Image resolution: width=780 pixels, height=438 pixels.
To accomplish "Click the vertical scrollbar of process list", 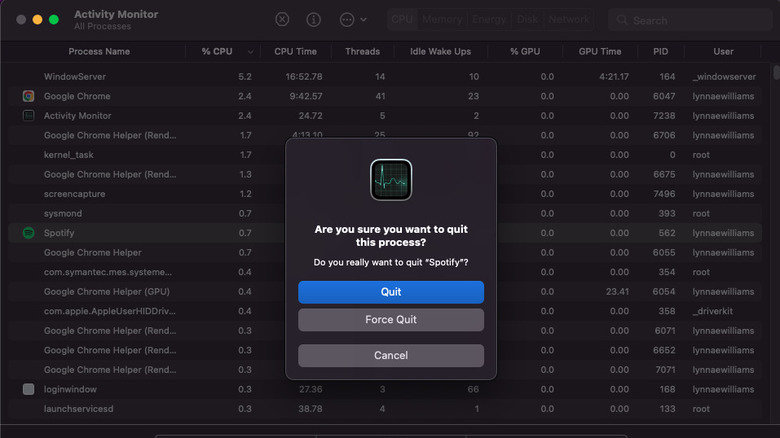I will [x=776, y=72].
